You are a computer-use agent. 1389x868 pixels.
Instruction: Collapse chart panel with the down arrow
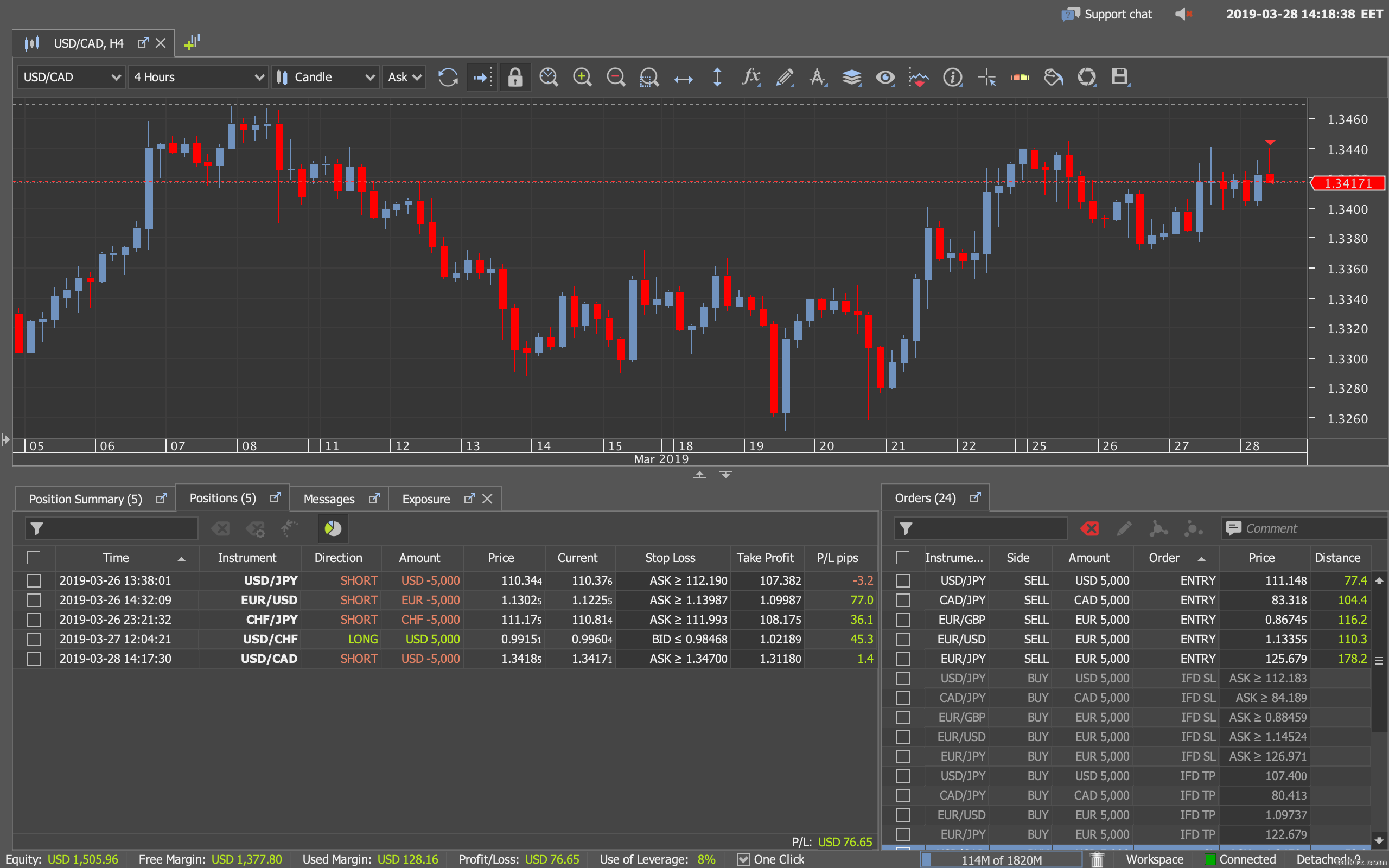(726, 475)
